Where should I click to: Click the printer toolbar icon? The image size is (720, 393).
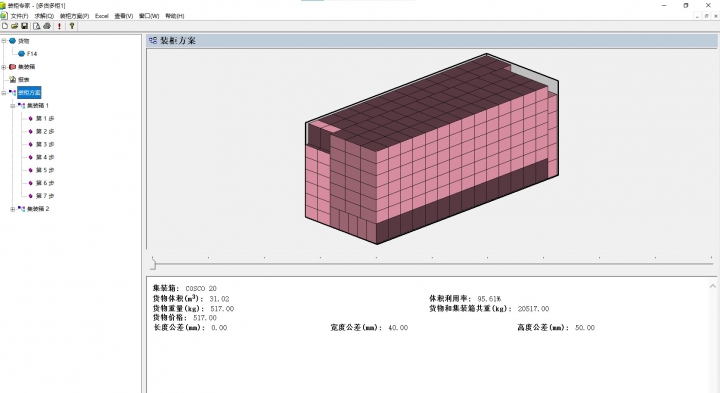(47, 26)
